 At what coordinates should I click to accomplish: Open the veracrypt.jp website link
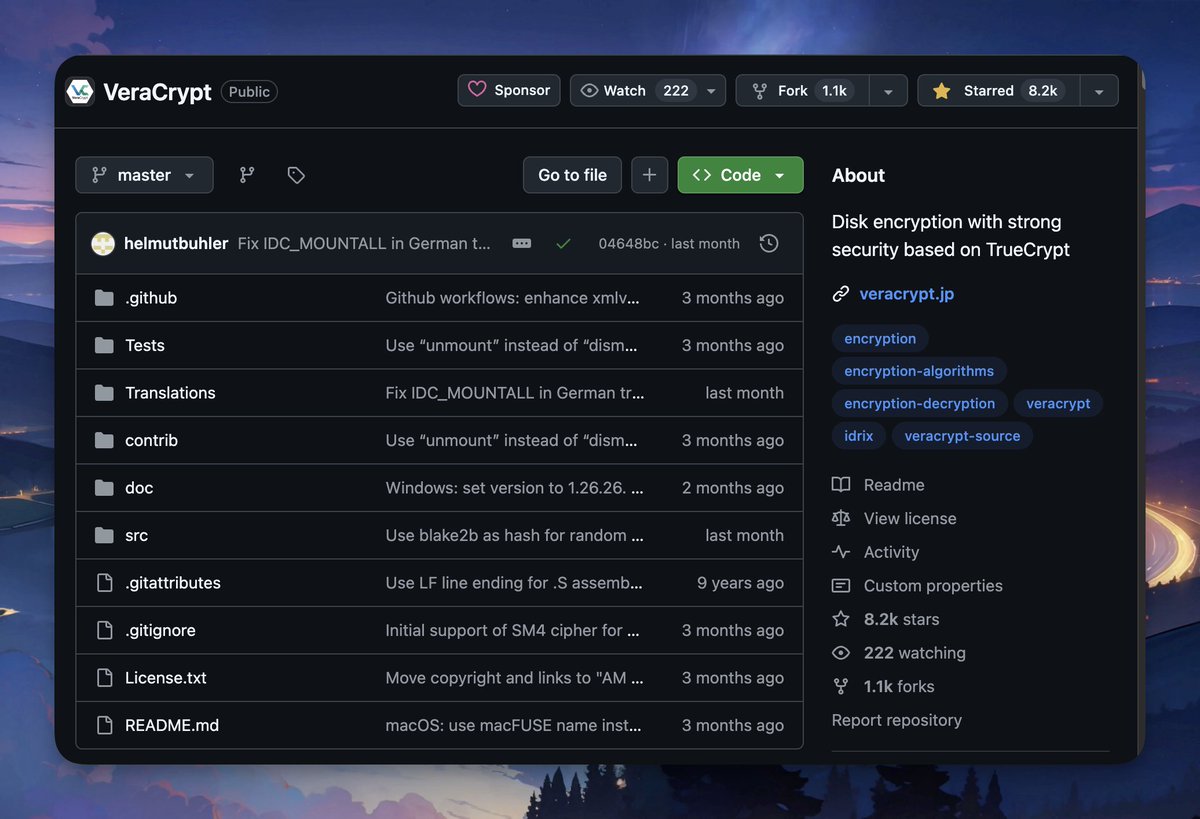(x=907, y=294)
